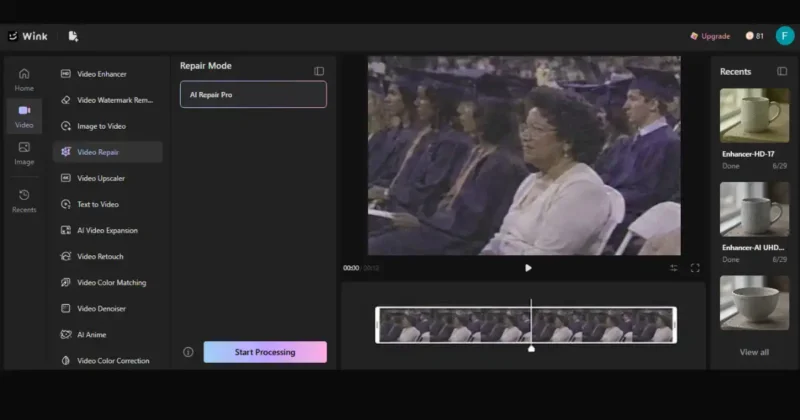Open the player settings sliders icon
Viewport: 800px width, 420px height.
[673, 268]
